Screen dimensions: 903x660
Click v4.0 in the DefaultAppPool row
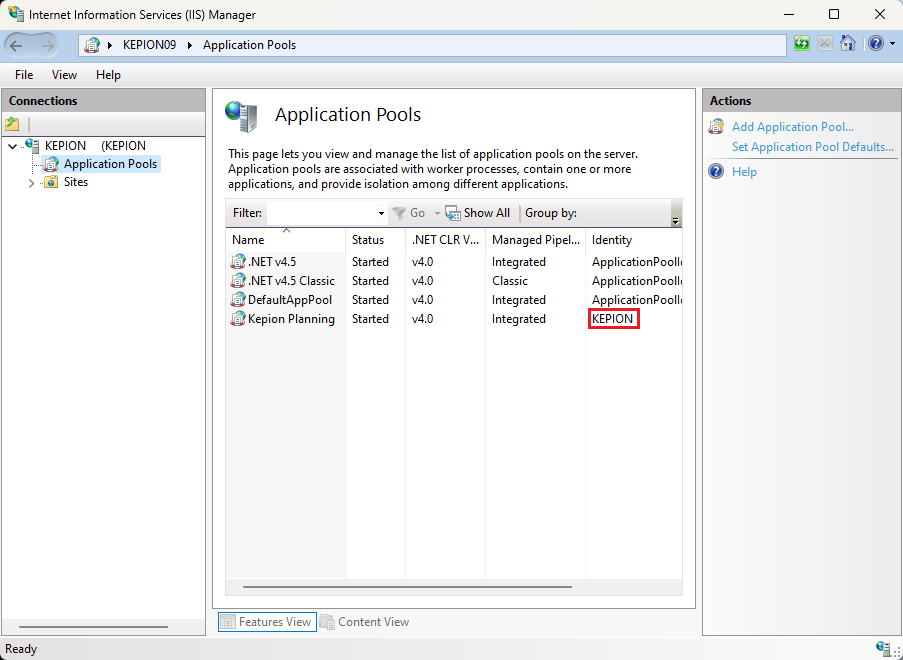tap(422, 299)
